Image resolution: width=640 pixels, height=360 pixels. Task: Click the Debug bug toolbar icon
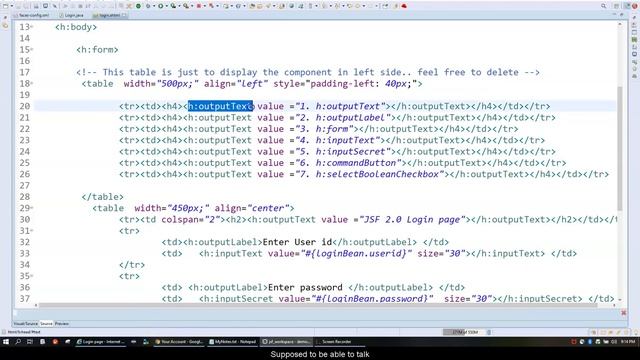click(x=148, y=6)
